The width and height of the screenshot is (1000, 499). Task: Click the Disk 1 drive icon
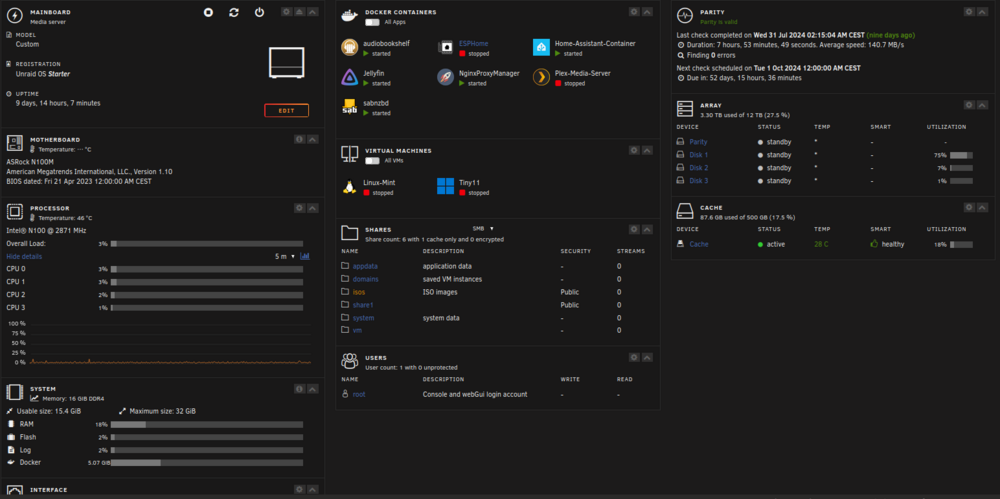click(x=680, y=155)
